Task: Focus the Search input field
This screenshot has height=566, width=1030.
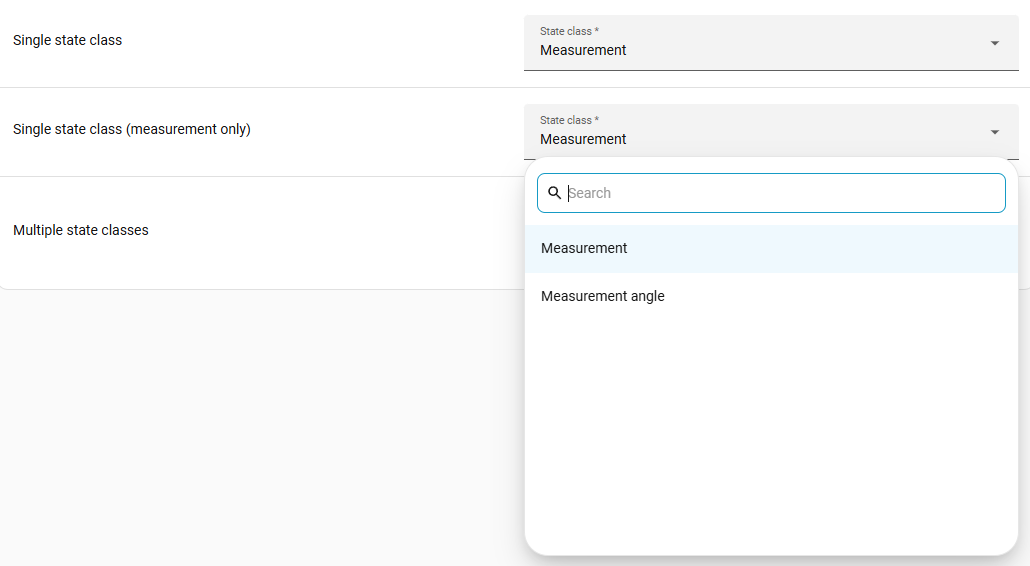Action: (771, 193)
